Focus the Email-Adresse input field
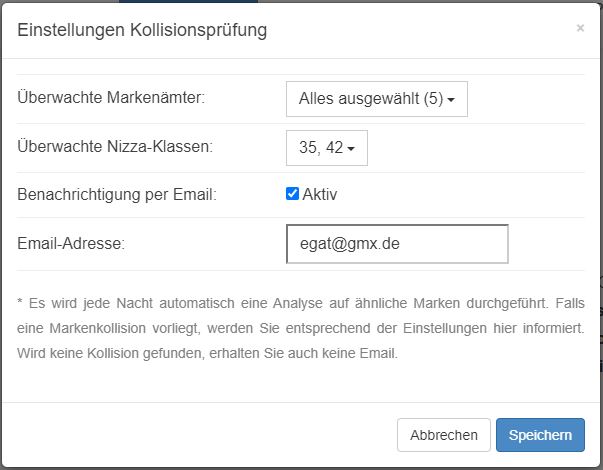The width and height of the screenshot is (603, 470). (397, 244)
